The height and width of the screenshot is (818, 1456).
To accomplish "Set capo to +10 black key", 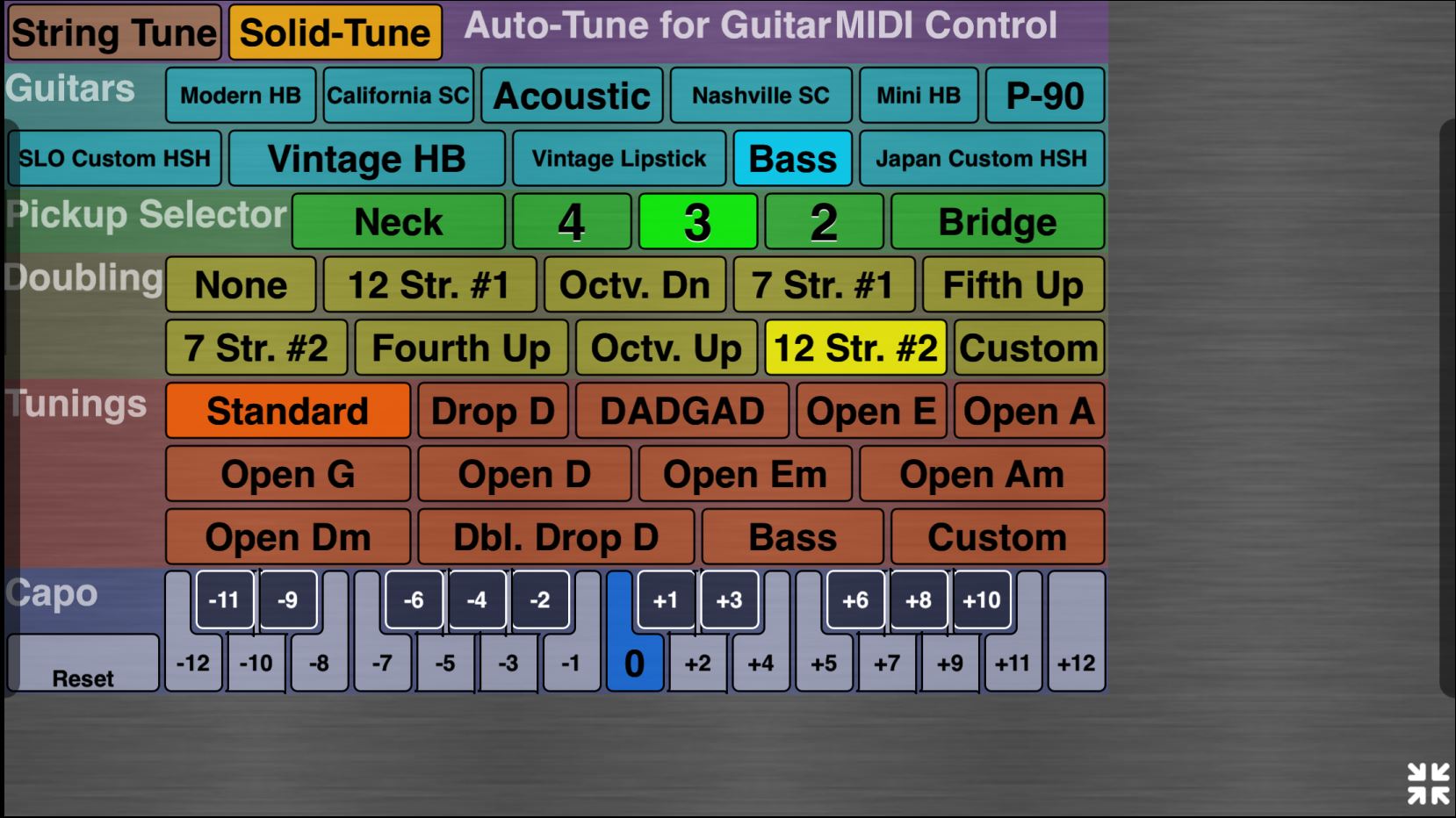I will [x=982, y=599].
